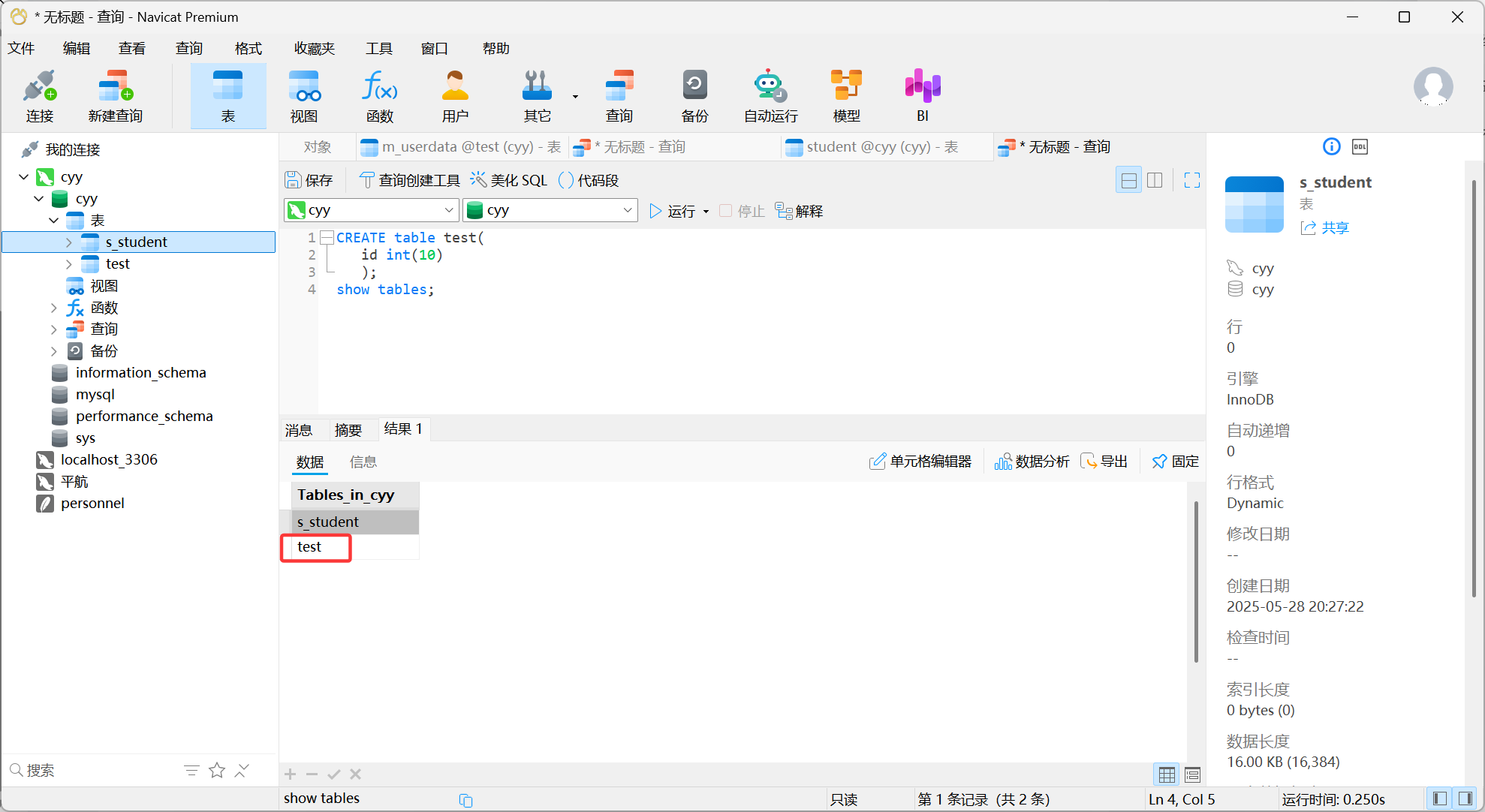Open the cyy connection dropdown in editor

(448, 211)
